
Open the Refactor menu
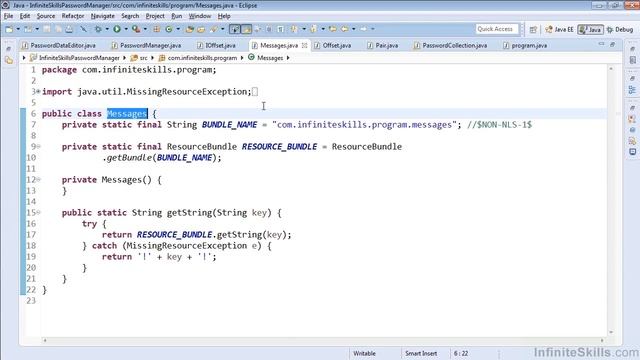pos(73,16)
